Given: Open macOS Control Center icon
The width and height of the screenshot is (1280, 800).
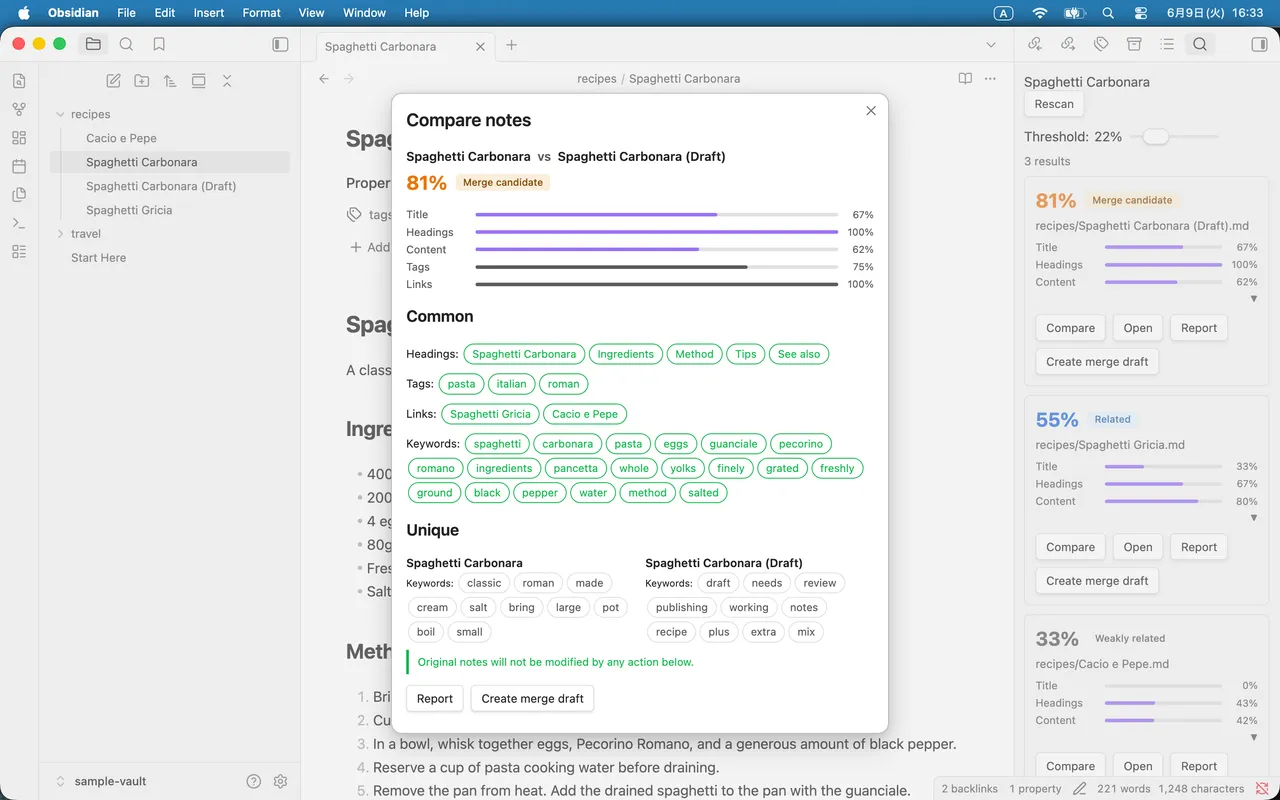Looking at the screenshot, I should coord(1141,13).
